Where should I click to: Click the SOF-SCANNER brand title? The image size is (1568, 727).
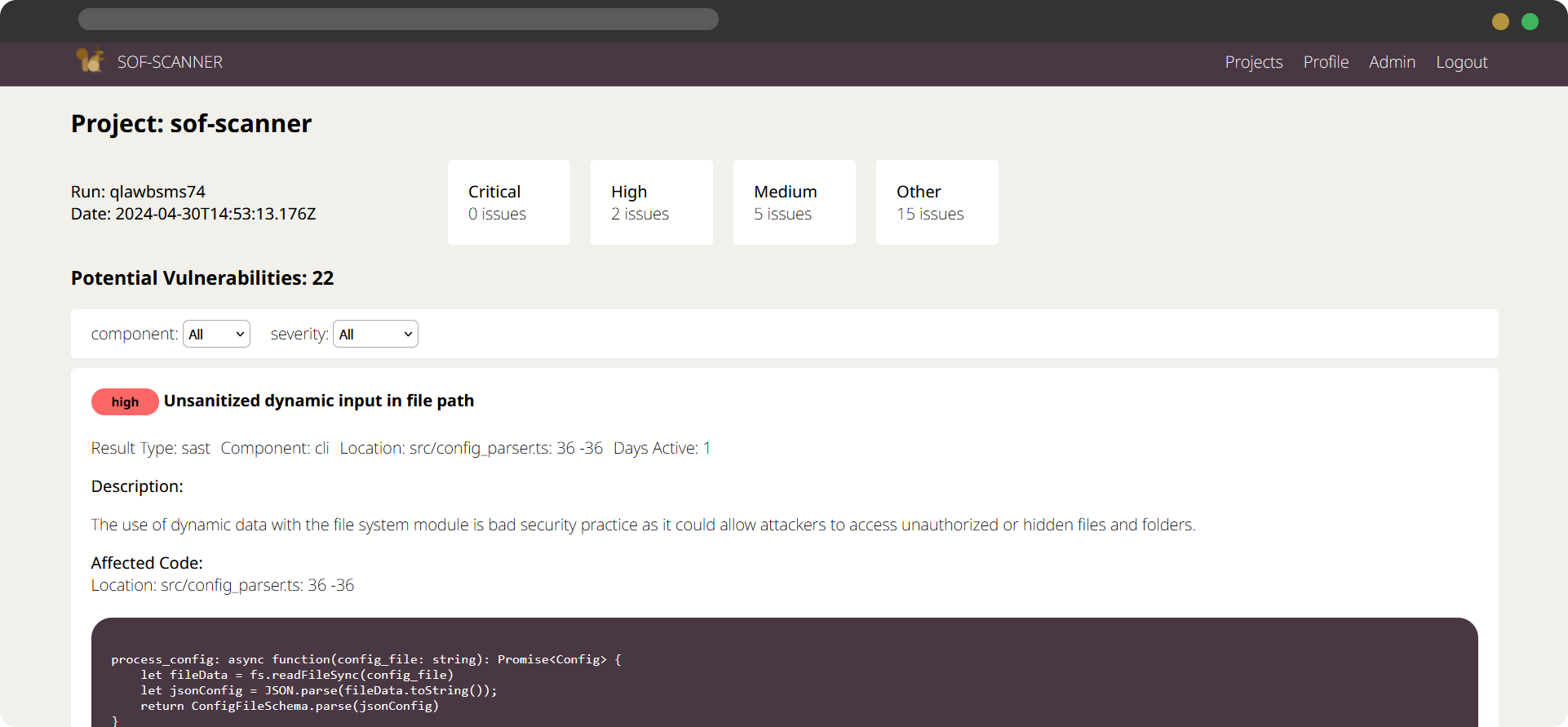170,62
